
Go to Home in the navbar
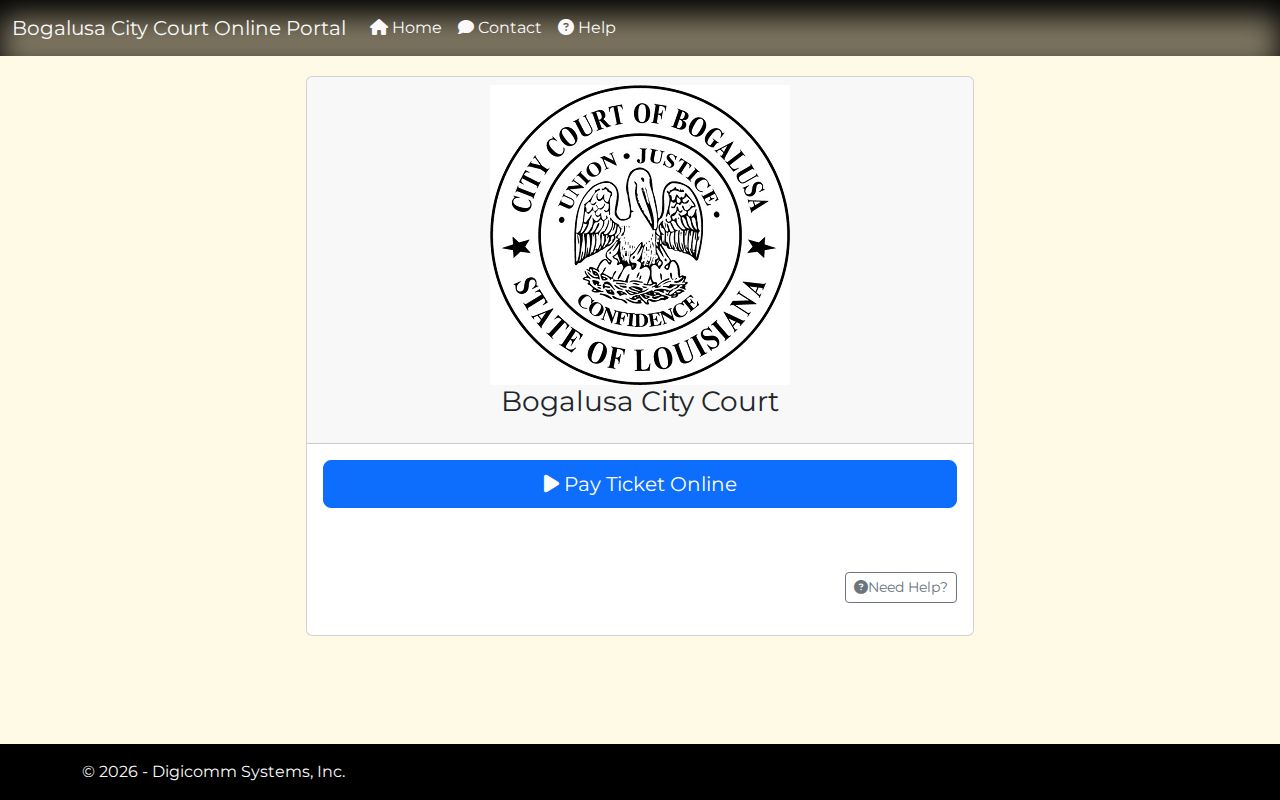[406, 28]
